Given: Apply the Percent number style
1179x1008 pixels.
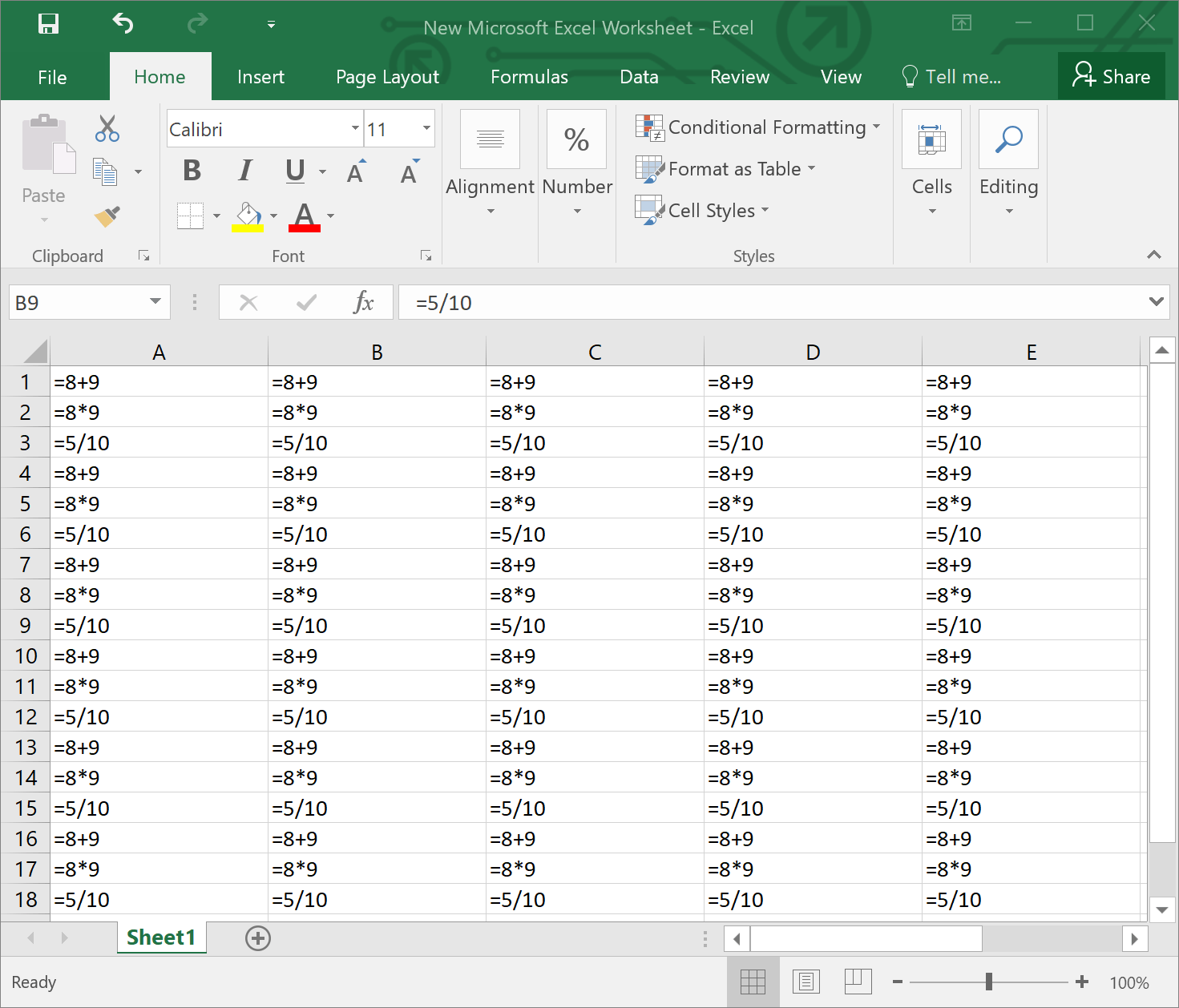Looking at the screenshot, I should pyautogui.click(x=576, y=139).
